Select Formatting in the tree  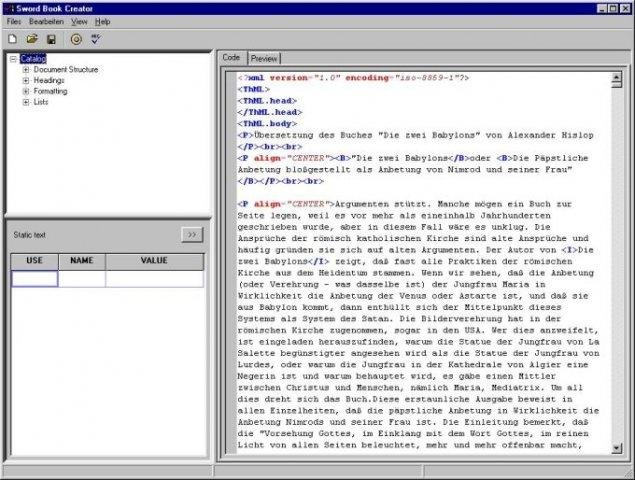pyautogui.click(x=50, y=91)
